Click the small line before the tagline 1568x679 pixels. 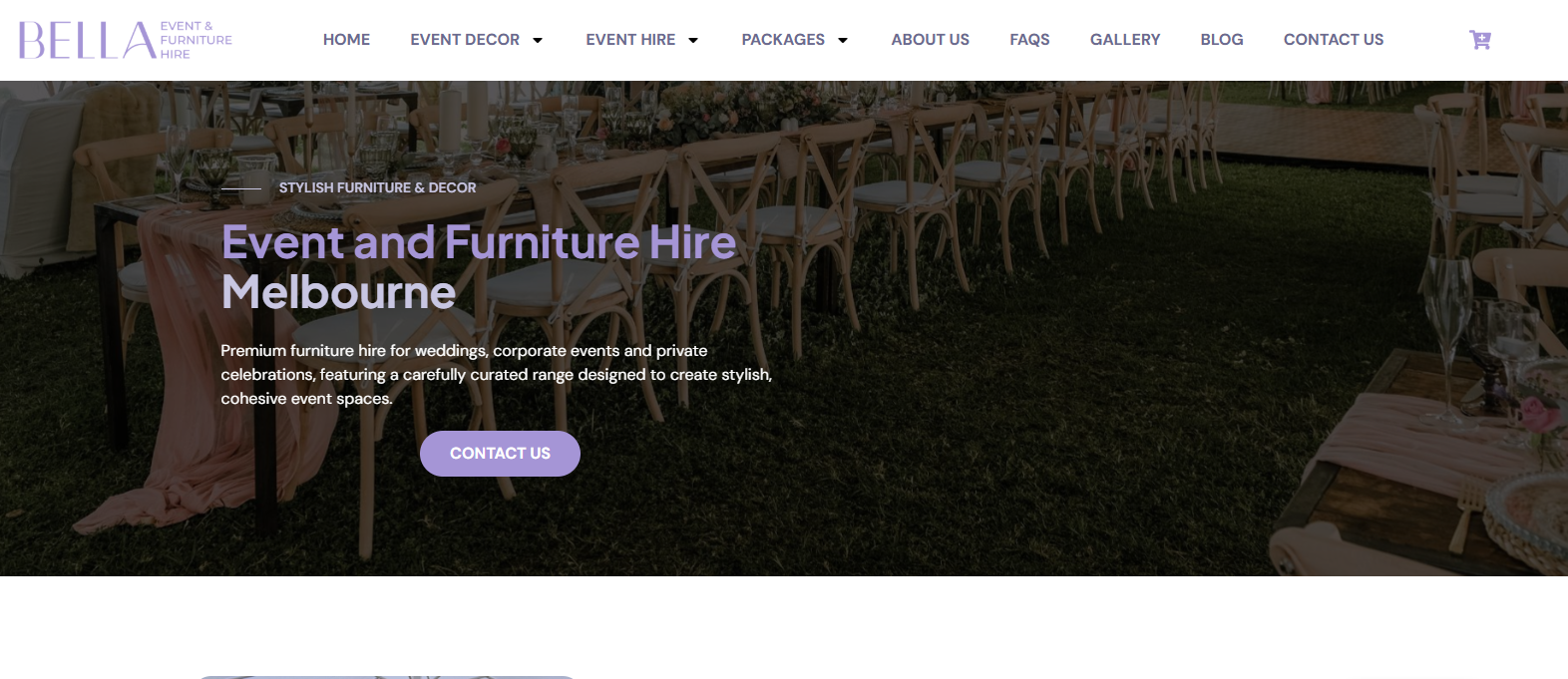(x=240, y=188)
